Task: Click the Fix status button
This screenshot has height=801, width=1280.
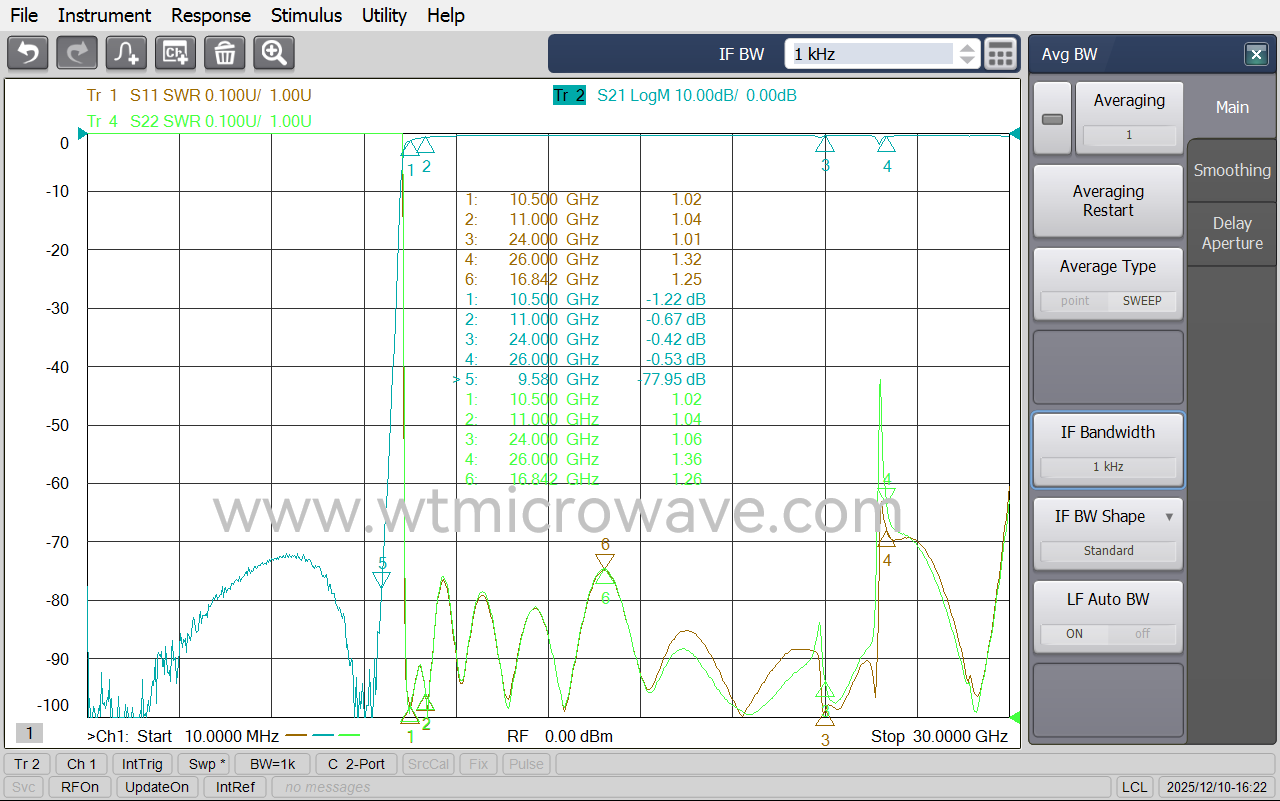Action: 478,764
